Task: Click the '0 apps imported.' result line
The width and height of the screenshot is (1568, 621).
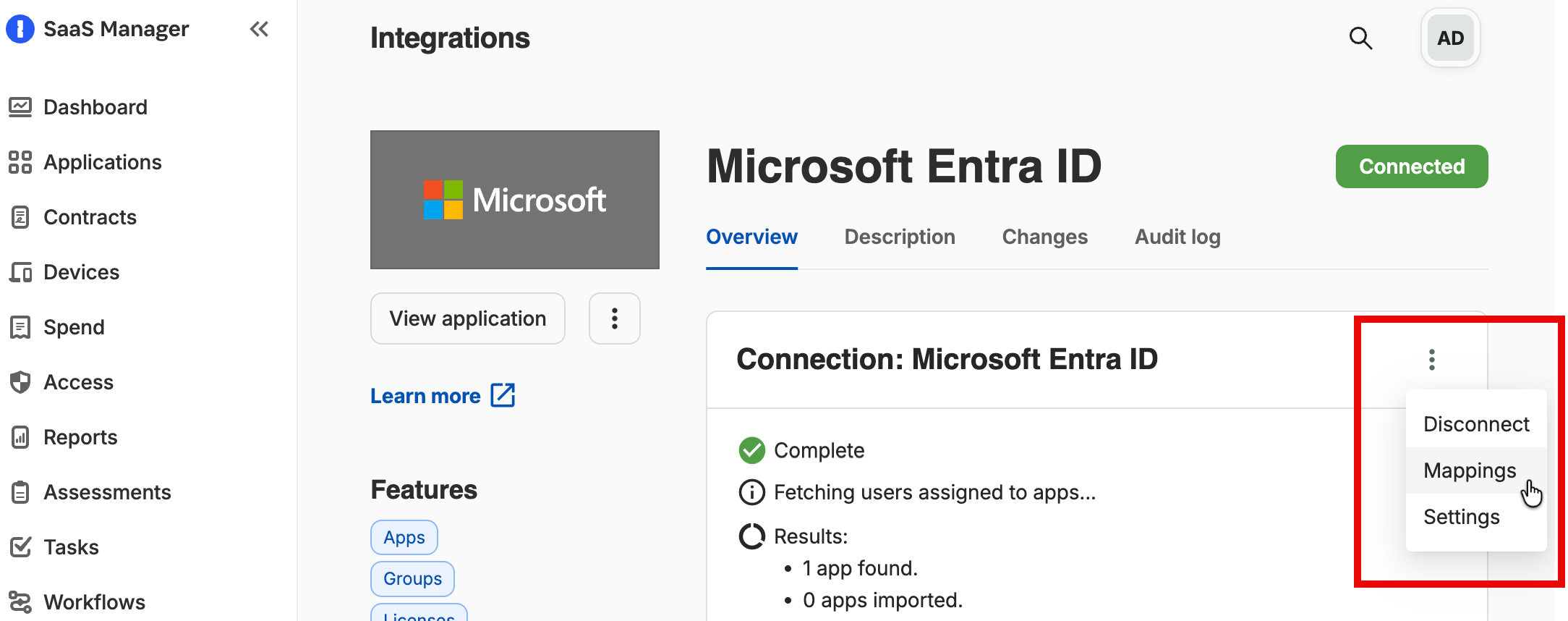Action: pyautogui.click(x=883, y=600)
